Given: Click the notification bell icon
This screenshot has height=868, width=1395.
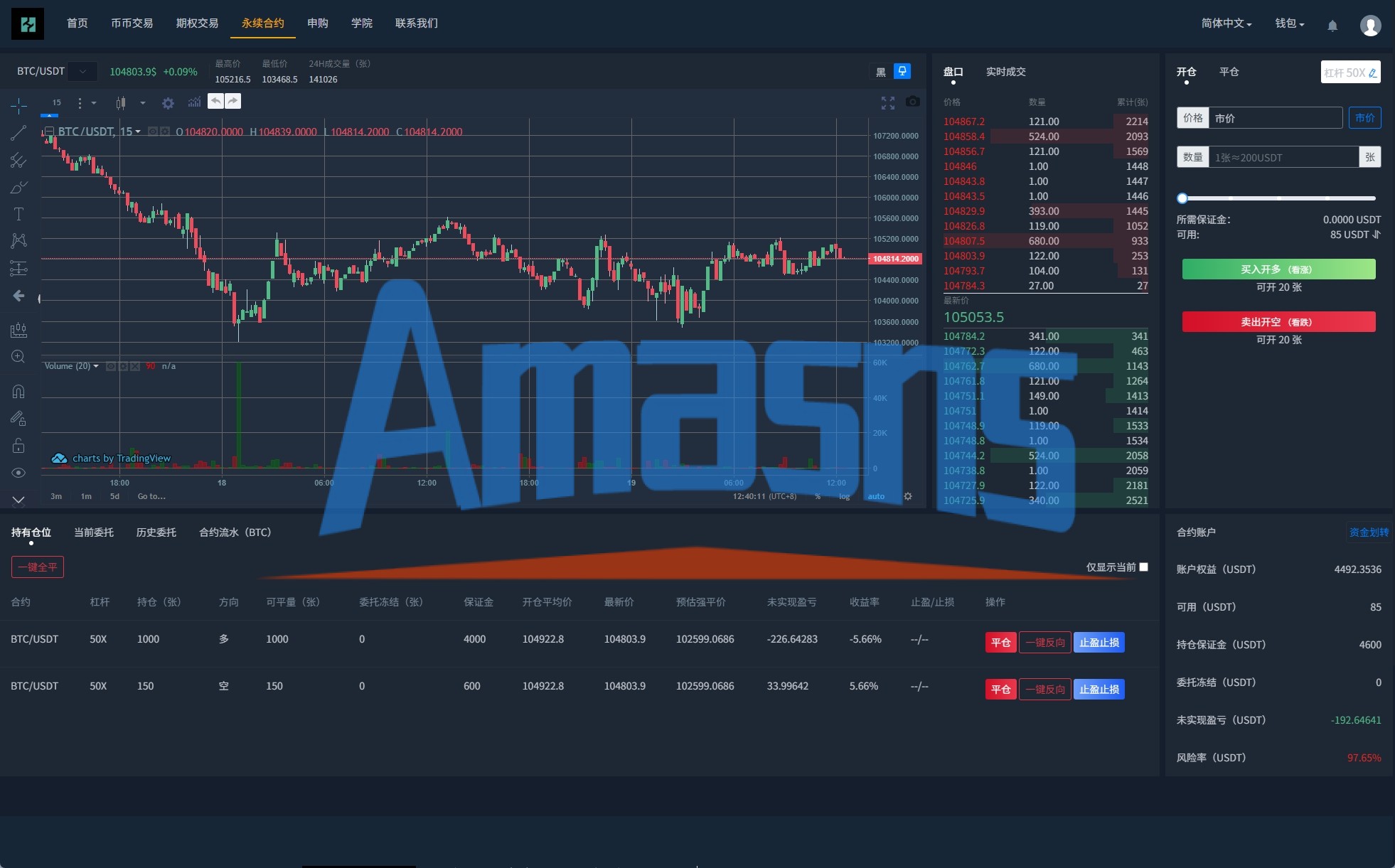Looking at the screenshot, I should coord(1332,26).
